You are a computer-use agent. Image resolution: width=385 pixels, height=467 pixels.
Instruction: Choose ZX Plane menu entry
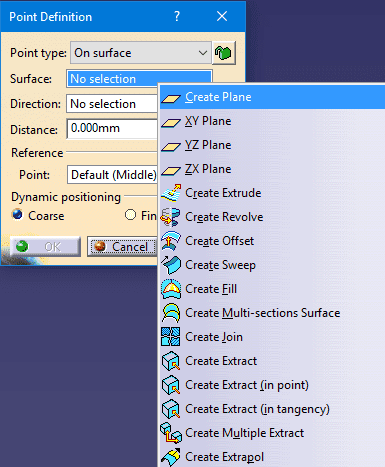pos(272,169)
